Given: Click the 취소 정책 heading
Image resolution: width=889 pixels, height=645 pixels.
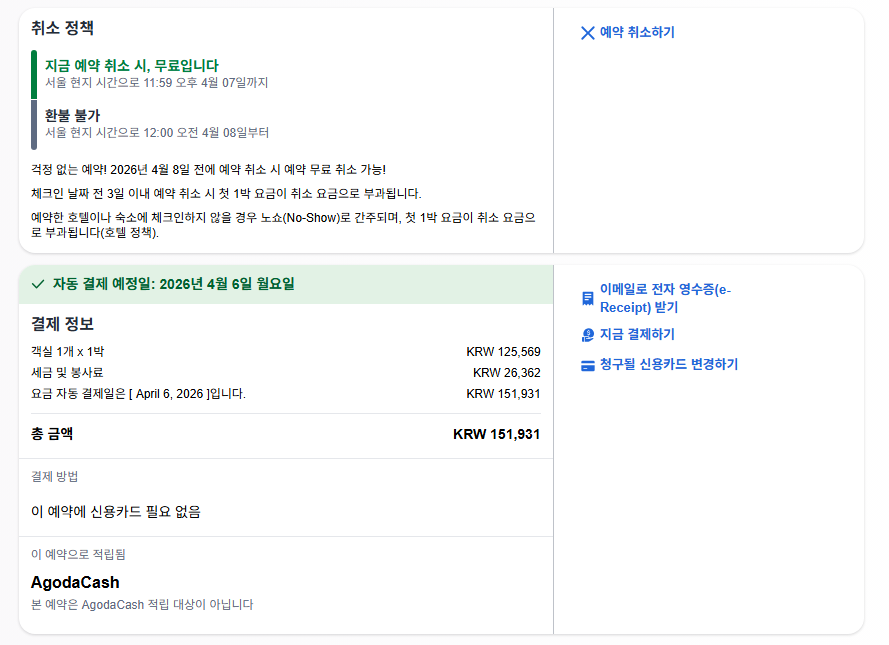Looking at the screenshot, I should pos(63,29).
